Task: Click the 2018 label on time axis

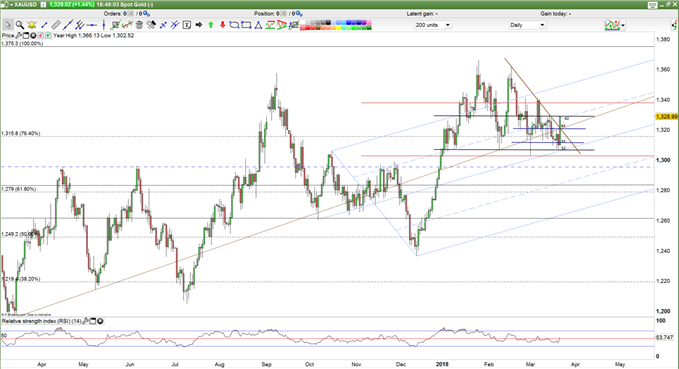Action: [442, 364]
